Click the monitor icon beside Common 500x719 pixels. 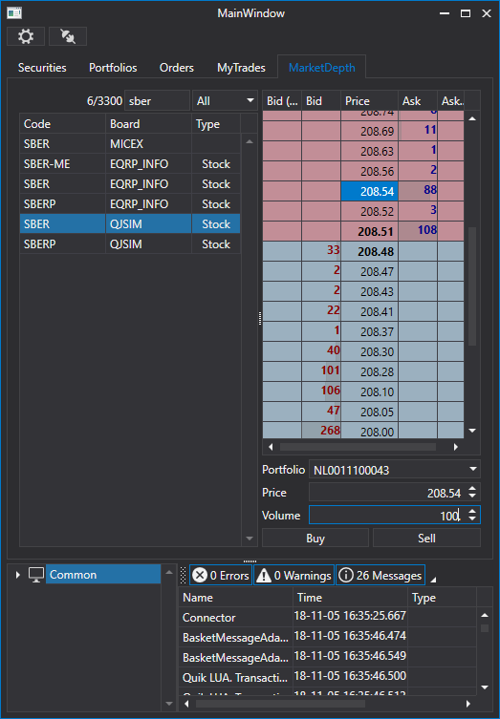click(x=36, y=575)
